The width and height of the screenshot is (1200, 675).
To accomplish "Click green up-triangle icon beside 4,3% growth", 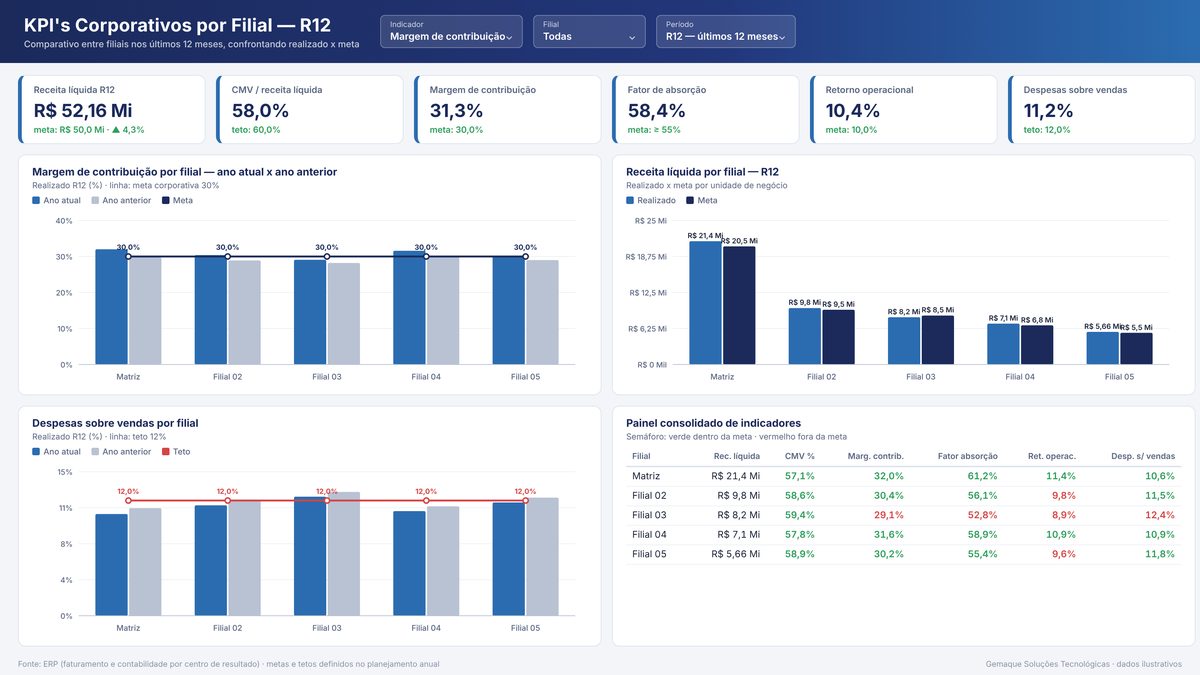I will coord(116,129).
